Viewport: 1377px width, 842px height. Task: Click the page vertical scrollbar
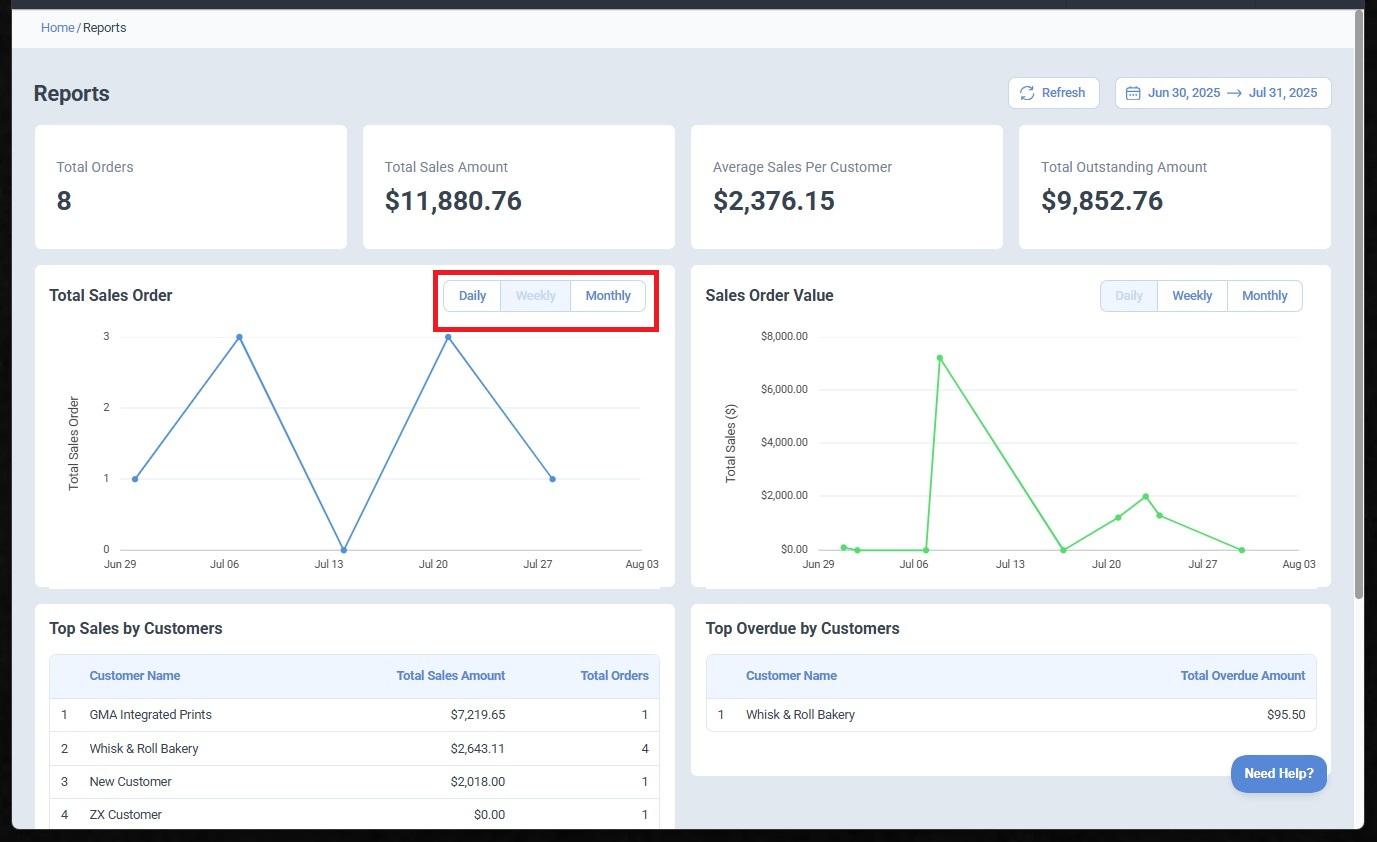coord(1358,300)
